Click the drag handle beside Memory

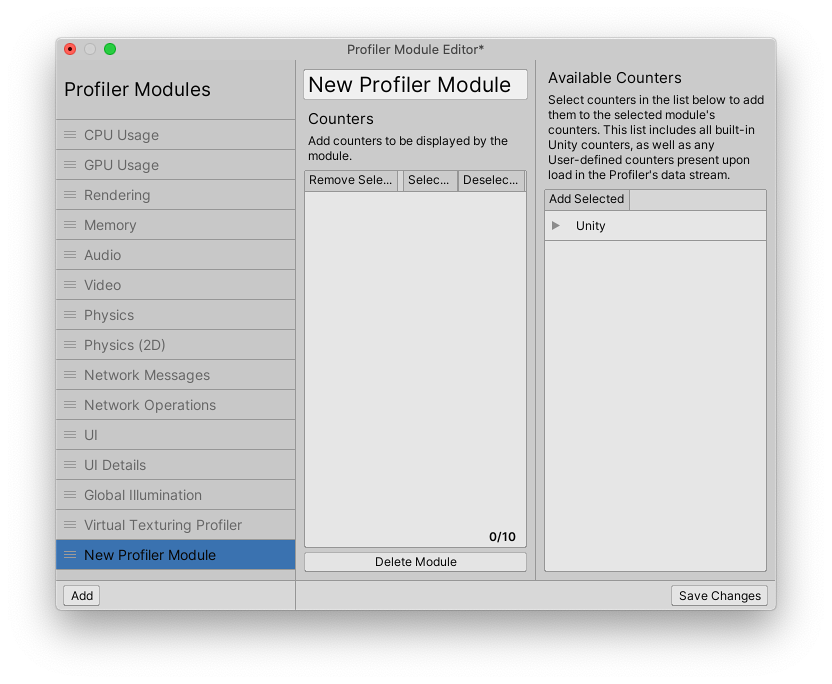pos(69,225)
